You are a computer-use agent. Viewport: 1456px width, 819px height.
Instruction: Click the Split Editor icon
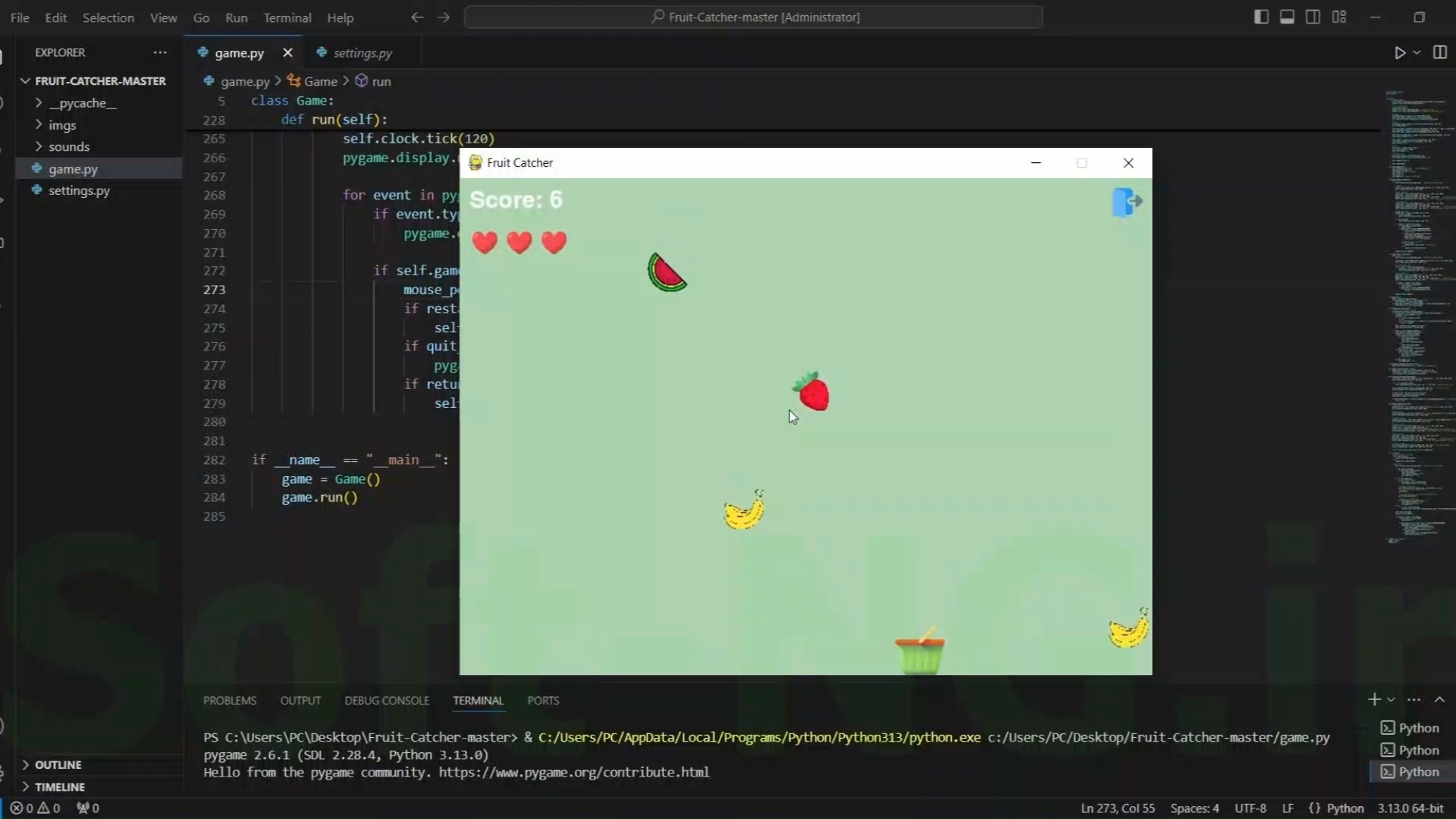[x=1439, y=52]
